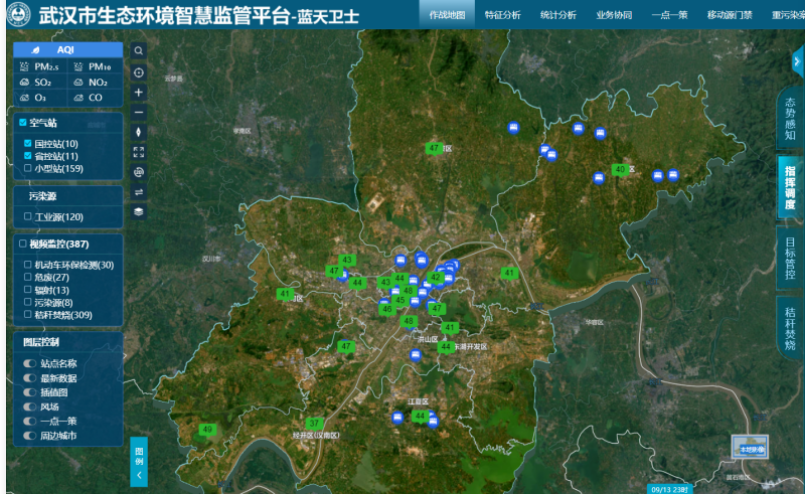Screen dimensions: 805x494
Task: Open the 统计分析 menu tab
Action: [x=557, y=15]
